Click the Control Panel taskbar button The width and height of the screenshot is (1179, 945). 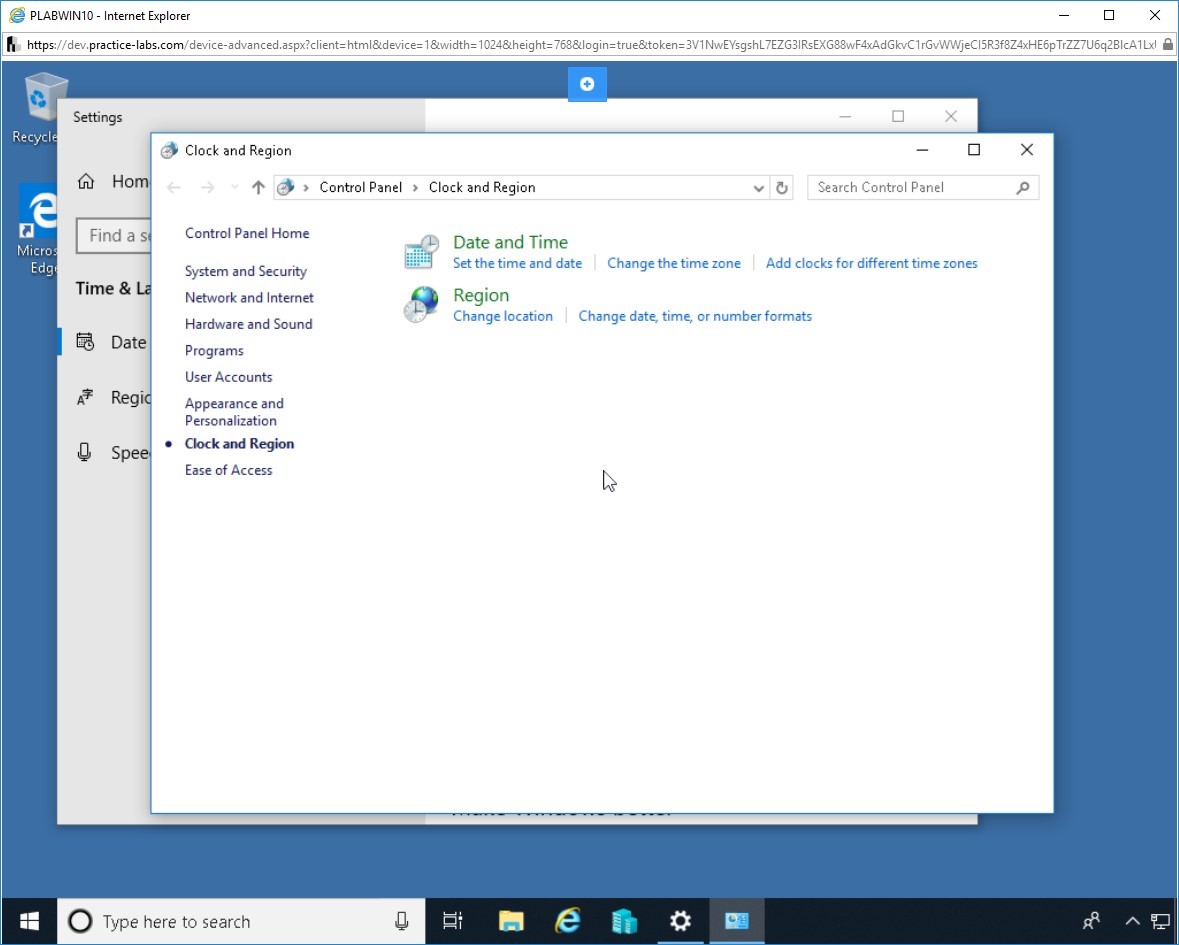[737, 921]
